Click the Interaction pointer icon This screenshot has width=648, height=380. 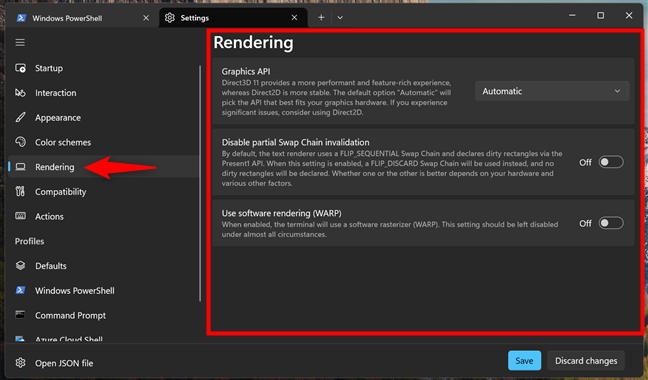(x=20, y=93)
